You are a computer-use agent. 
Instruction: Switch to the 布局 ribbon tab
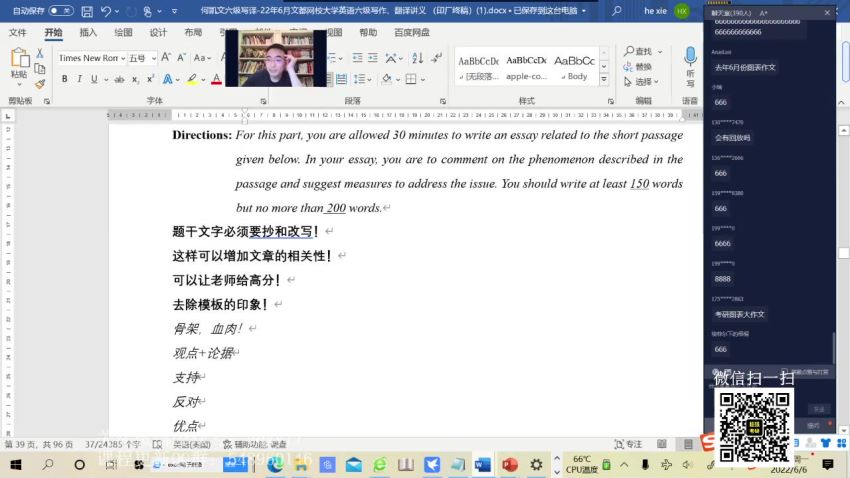tap(193, 33)
